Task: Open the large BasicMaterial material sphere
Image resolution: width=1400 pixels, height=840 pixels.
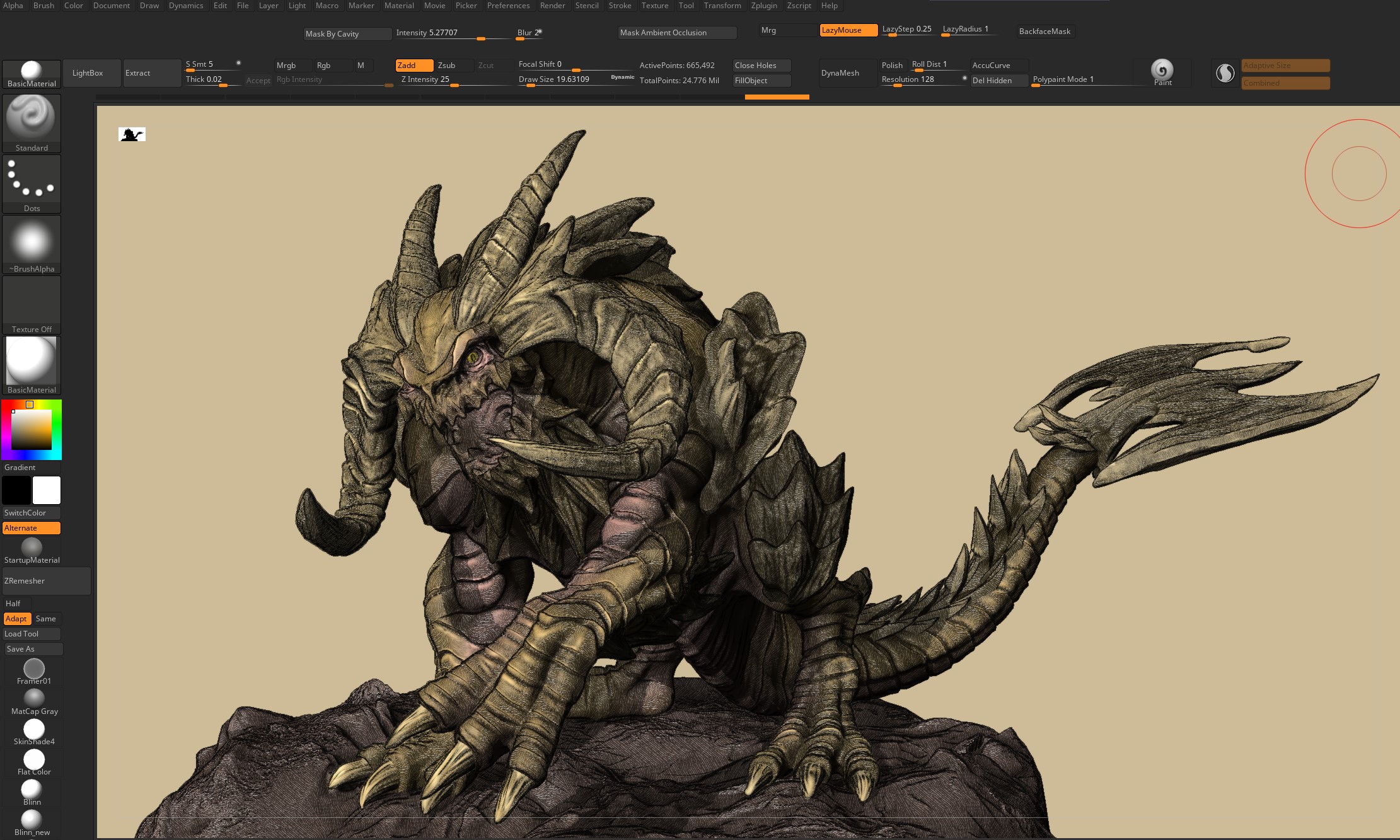Action: (32, 365)
